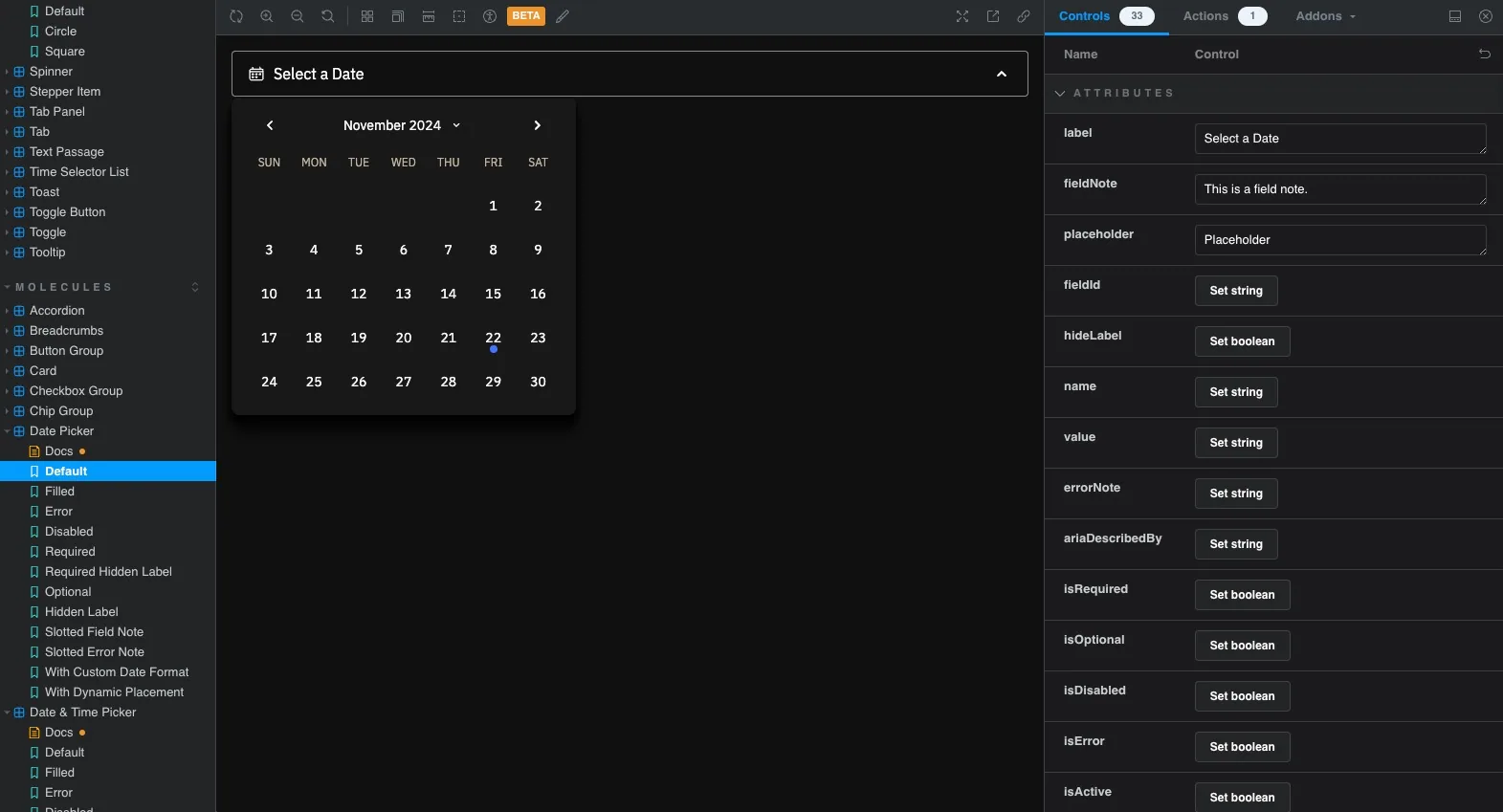Edit the fieldNote control text field
The width and height of the screenshot is (1503, 812).
(x=1340, y=189)
